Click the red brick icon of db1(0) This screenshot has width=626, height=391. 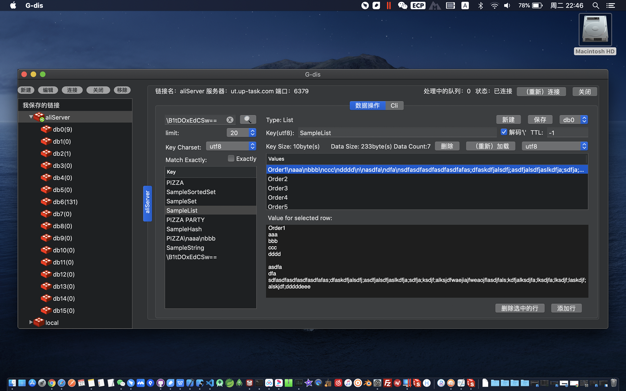[46, 141]
